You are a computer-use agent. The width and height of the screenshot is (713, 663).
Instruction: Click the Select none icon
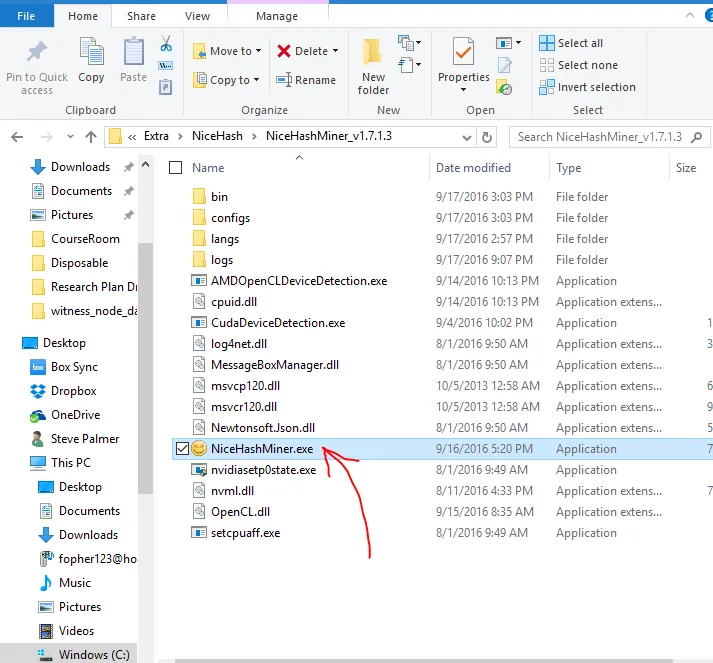pyautogui.click(x=547, y=65)
